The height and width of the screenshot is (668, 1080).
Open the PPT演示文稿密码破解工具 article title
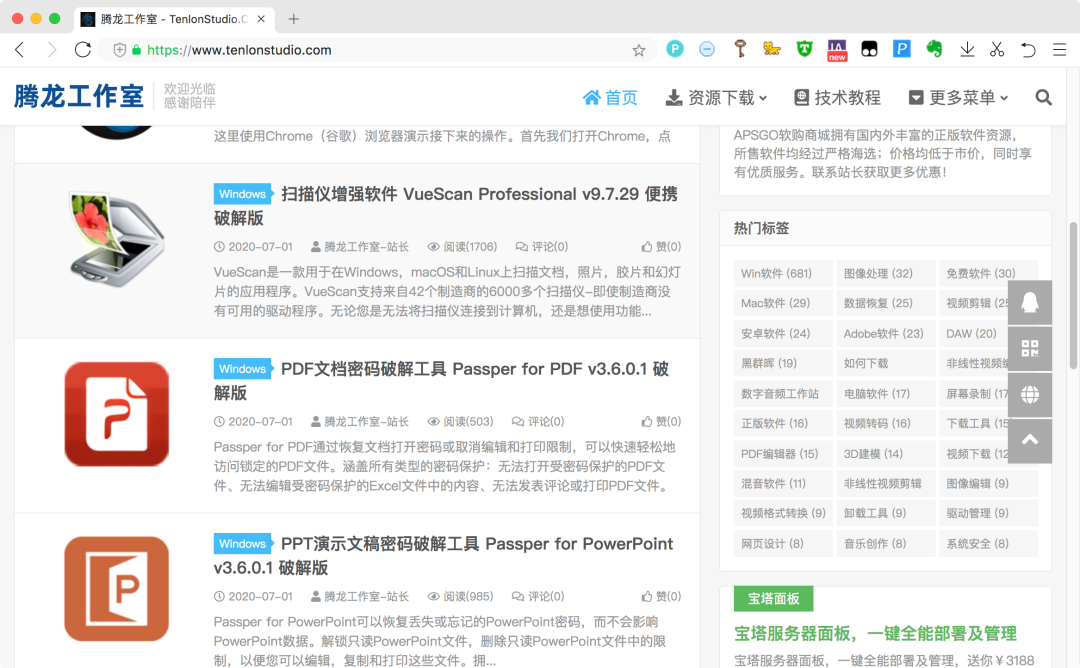pyautogui.click(x=478, y=544)
